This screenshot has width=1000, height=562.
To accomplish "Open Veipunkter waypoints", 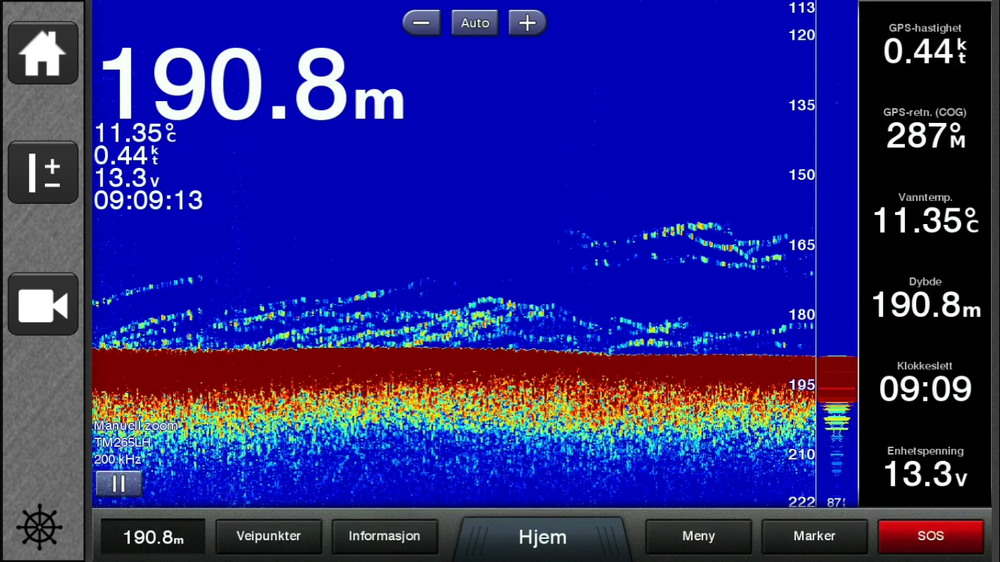I will tap(268, 536).
